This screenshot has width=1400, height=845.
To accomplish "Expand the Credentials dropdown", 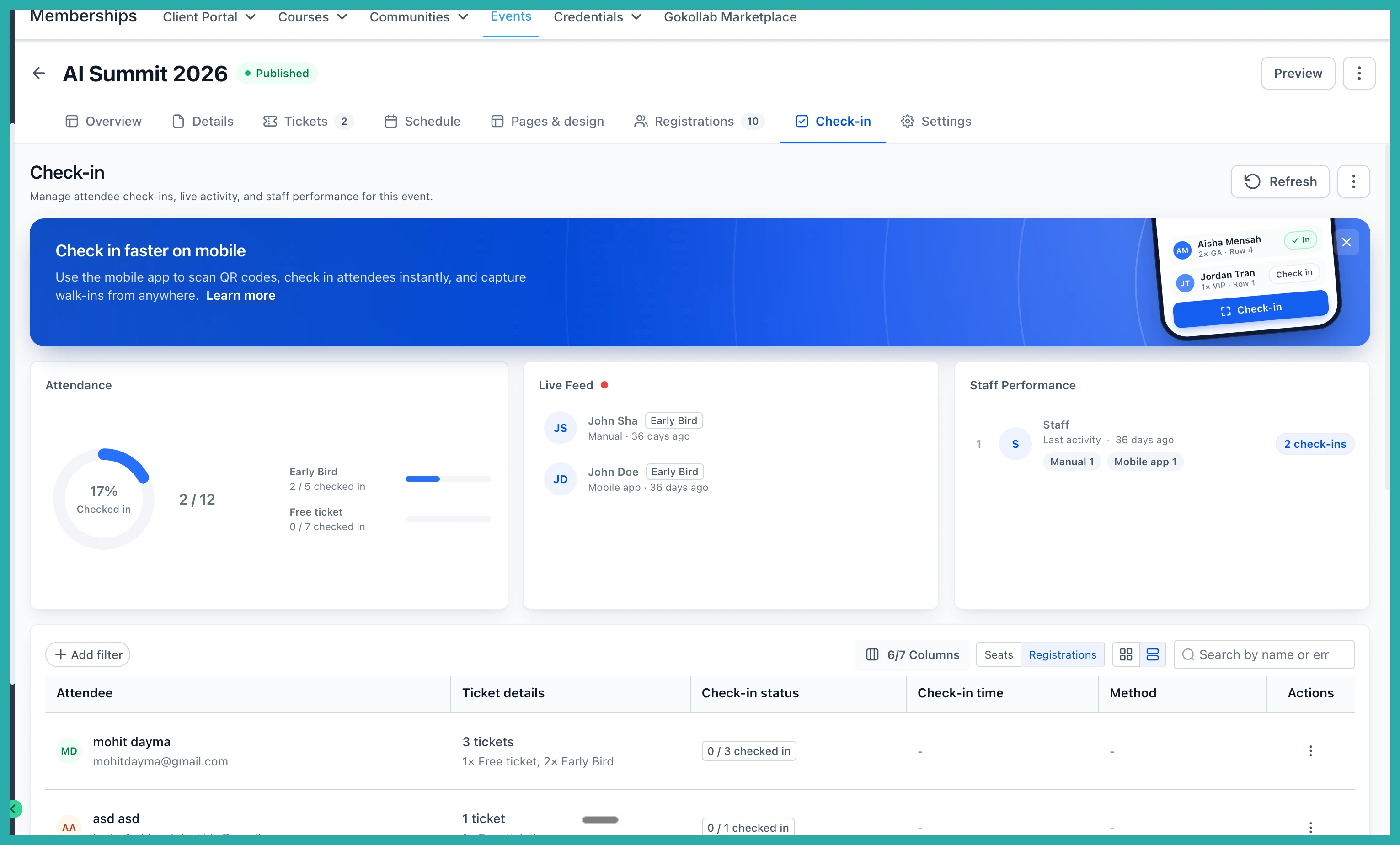I will (597, 17).
